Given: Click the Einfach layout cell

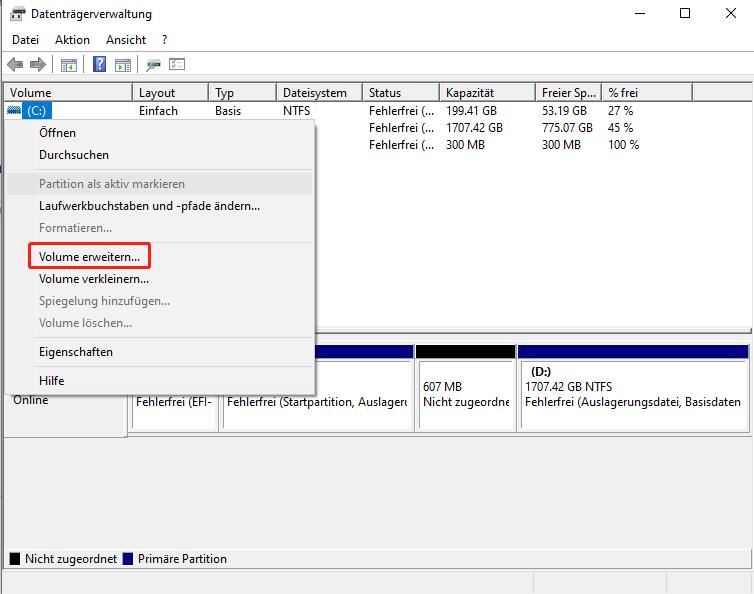Looking at the screenshot, I should pyautogui.click(x=158, y=111).
